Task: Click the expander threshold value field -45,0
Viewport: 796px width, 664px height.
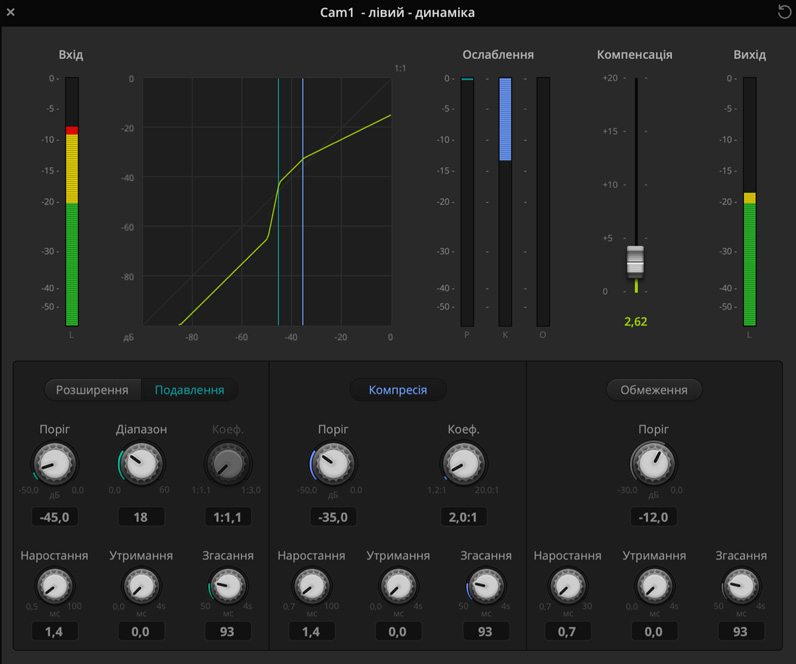Action: (x=54, y=517)
